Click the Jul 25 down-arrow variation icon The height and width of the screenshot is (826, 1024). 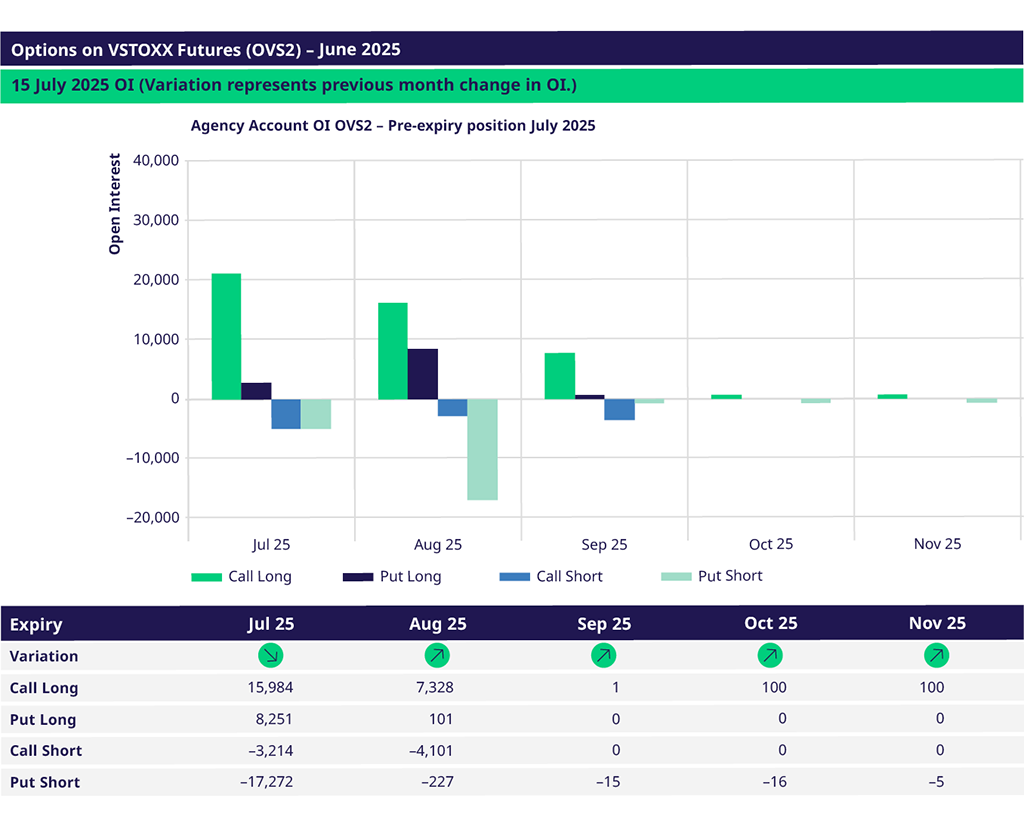[x=270, y=656]
